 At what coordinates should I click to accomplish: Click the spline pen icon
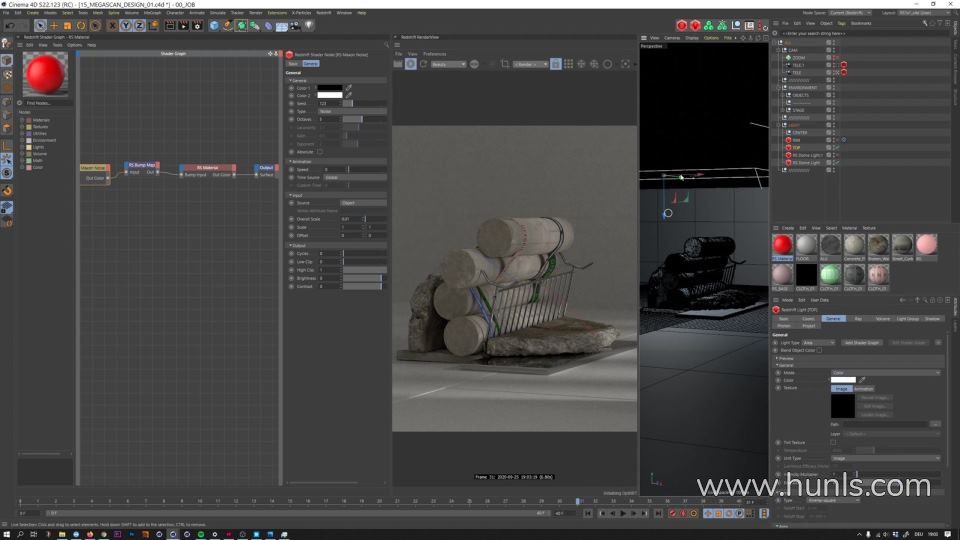click(x=227, y=26)
